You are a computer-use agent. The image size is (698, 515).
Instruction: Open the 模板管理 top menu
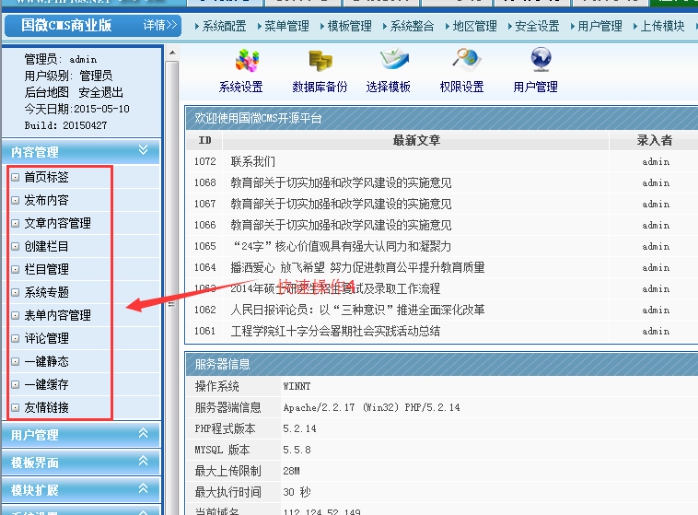[349, 26]
